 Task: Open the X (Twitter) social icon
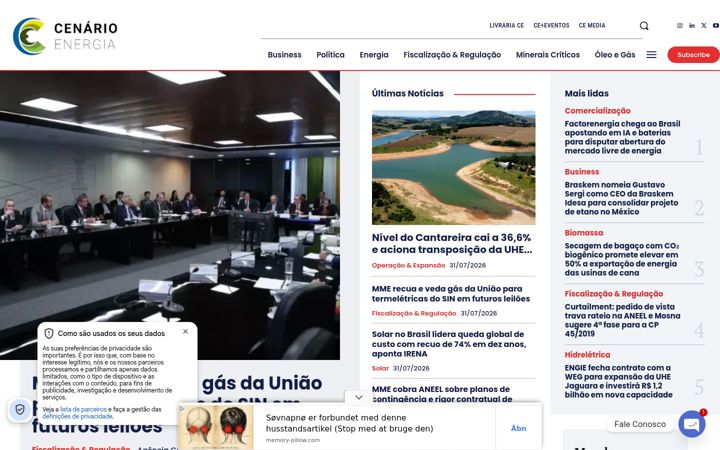click(703, 26)
